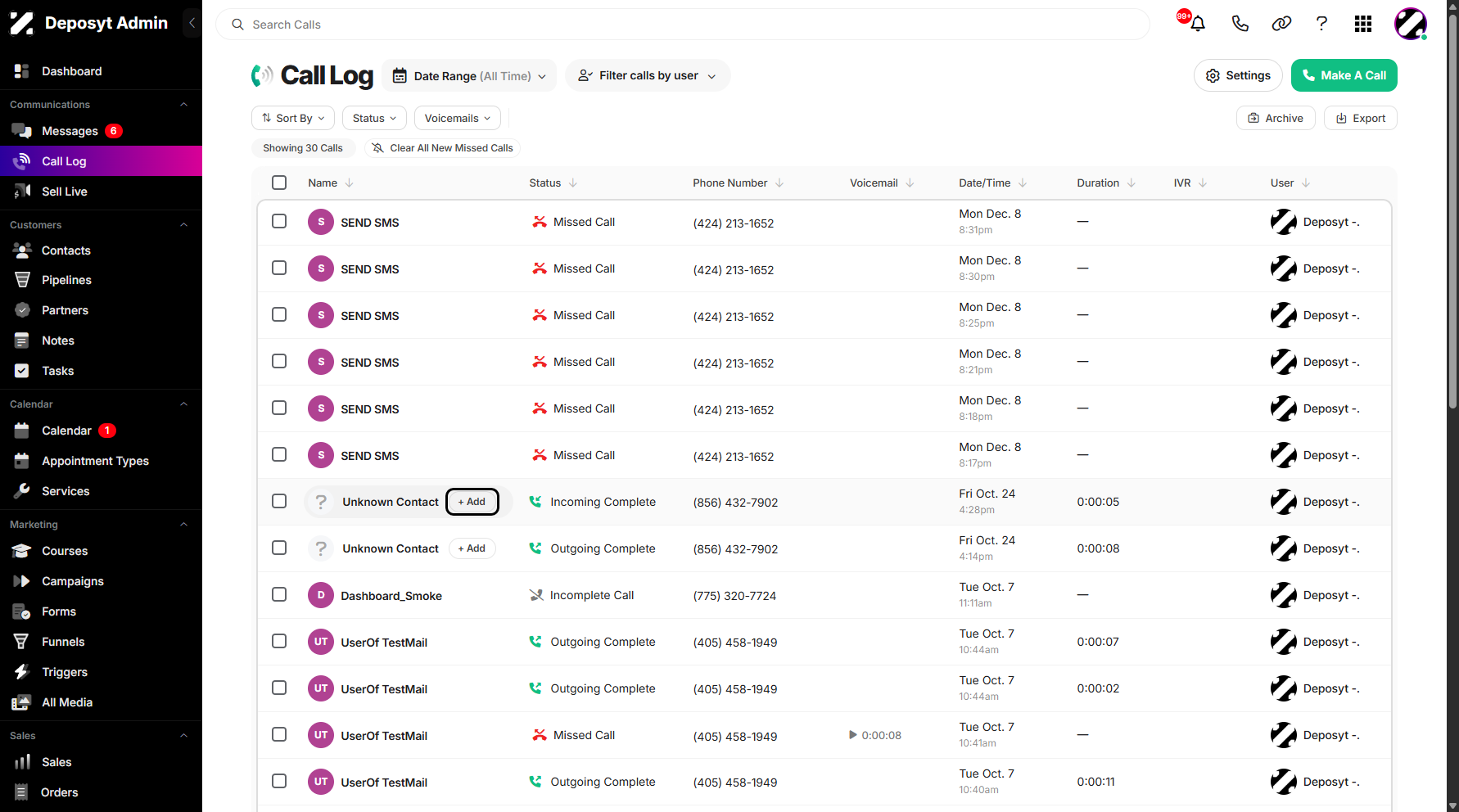Sort by Phone Number column arrow

click(x=779, y=183)
